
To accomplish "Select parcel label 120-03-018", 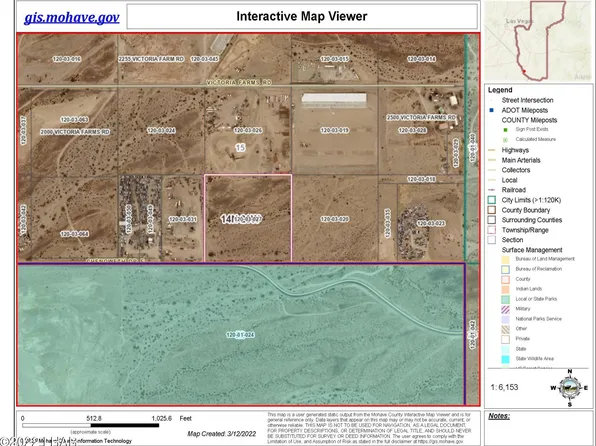I will point(422,179).
